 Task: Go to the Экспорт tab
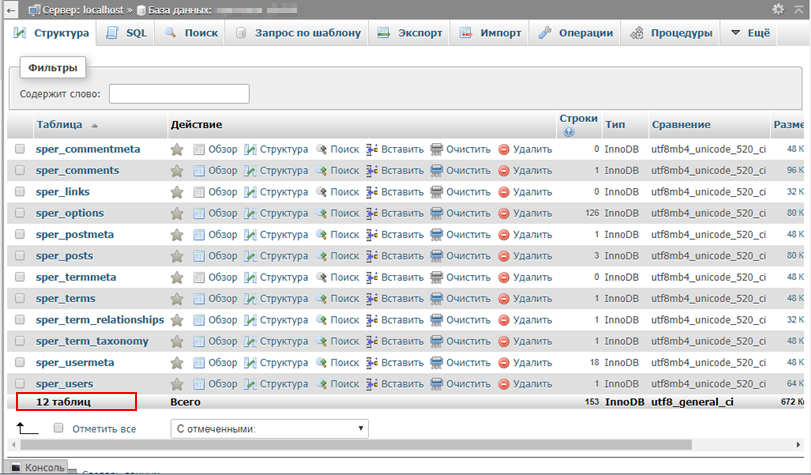410,33
